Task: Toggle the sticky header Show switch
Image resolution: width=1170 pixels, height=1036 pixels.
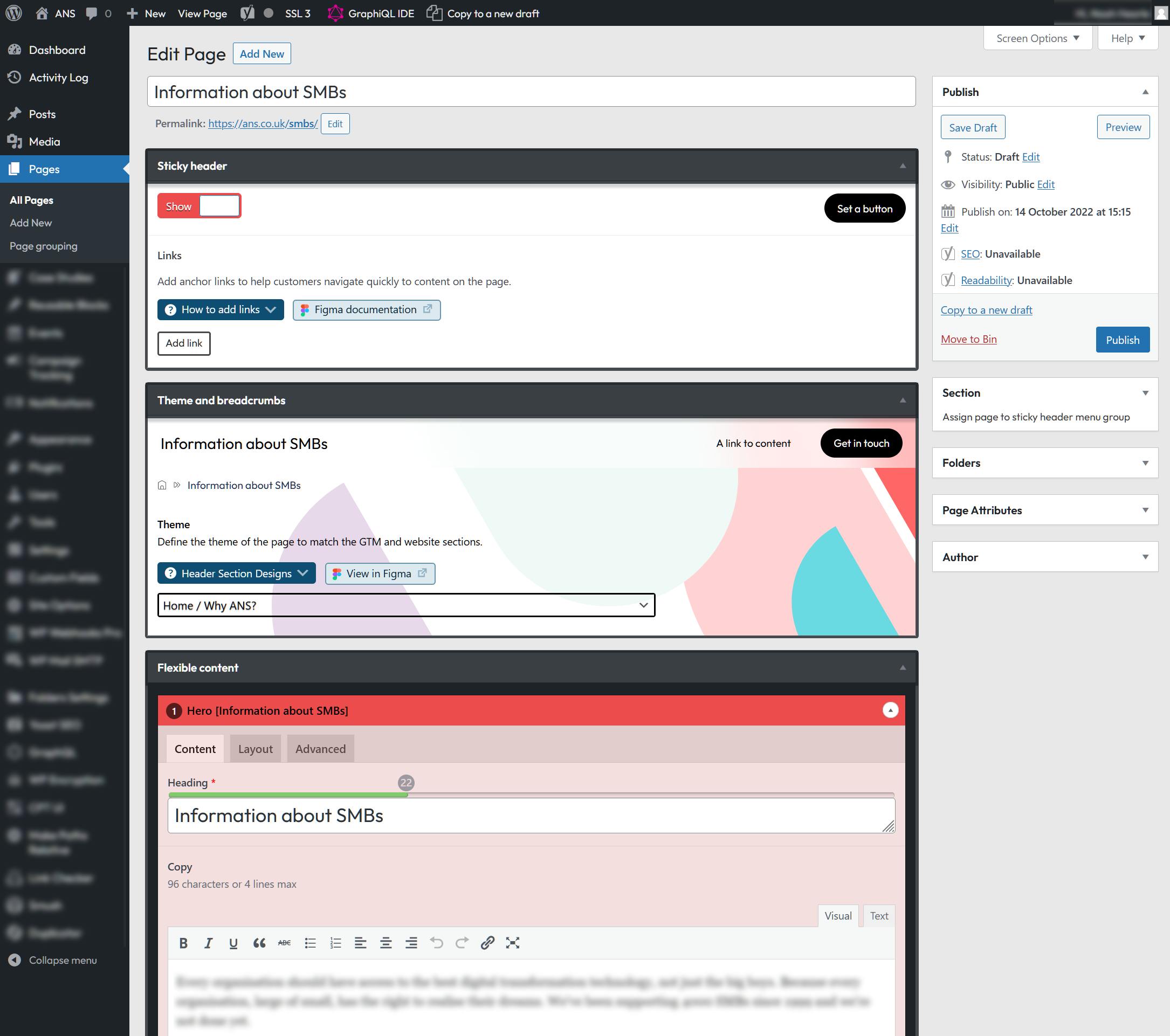Action: click(199, 206)
